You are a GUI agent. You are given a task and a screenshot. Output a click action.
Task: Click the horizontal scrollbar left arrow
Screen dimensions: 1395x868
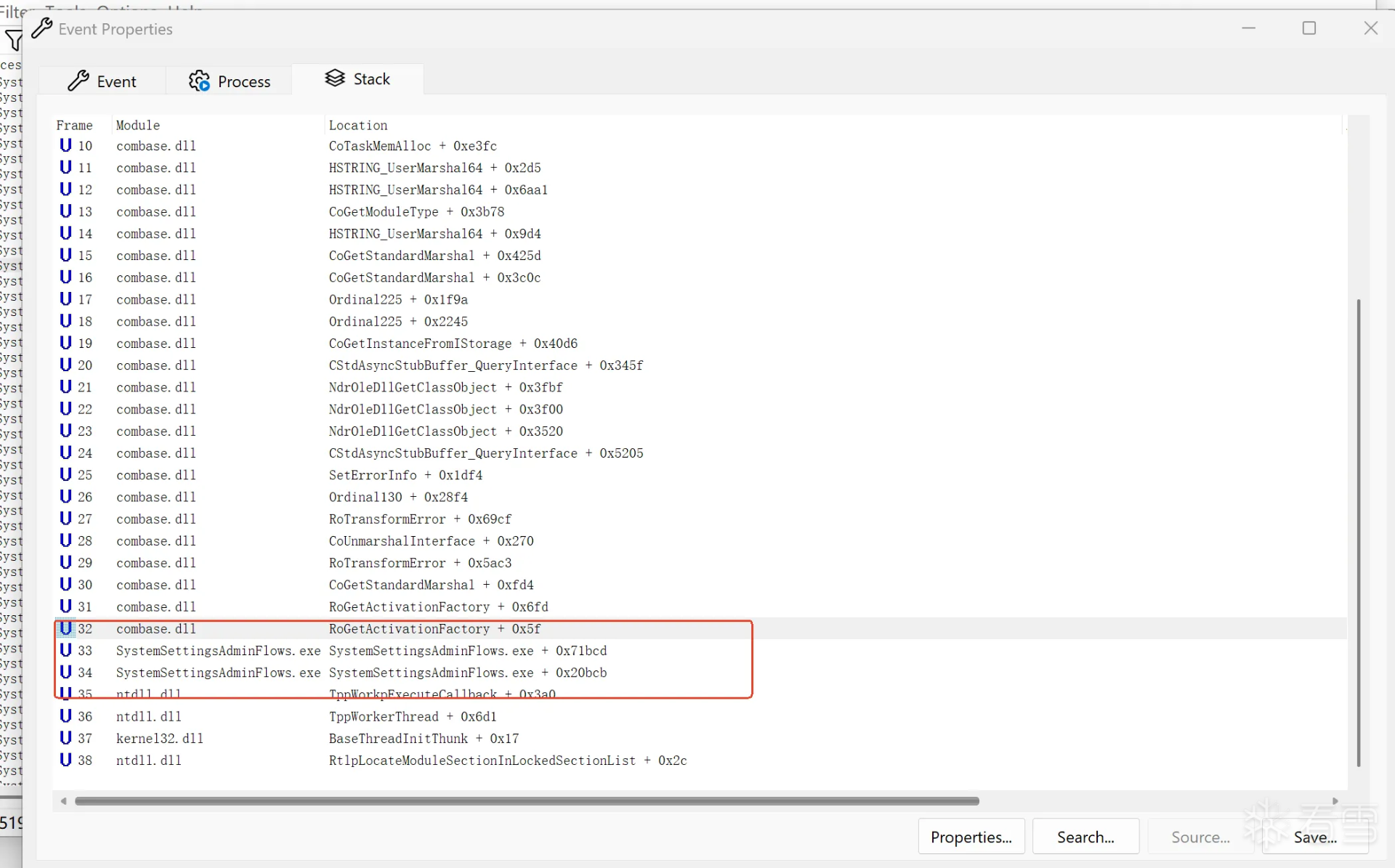64,800
